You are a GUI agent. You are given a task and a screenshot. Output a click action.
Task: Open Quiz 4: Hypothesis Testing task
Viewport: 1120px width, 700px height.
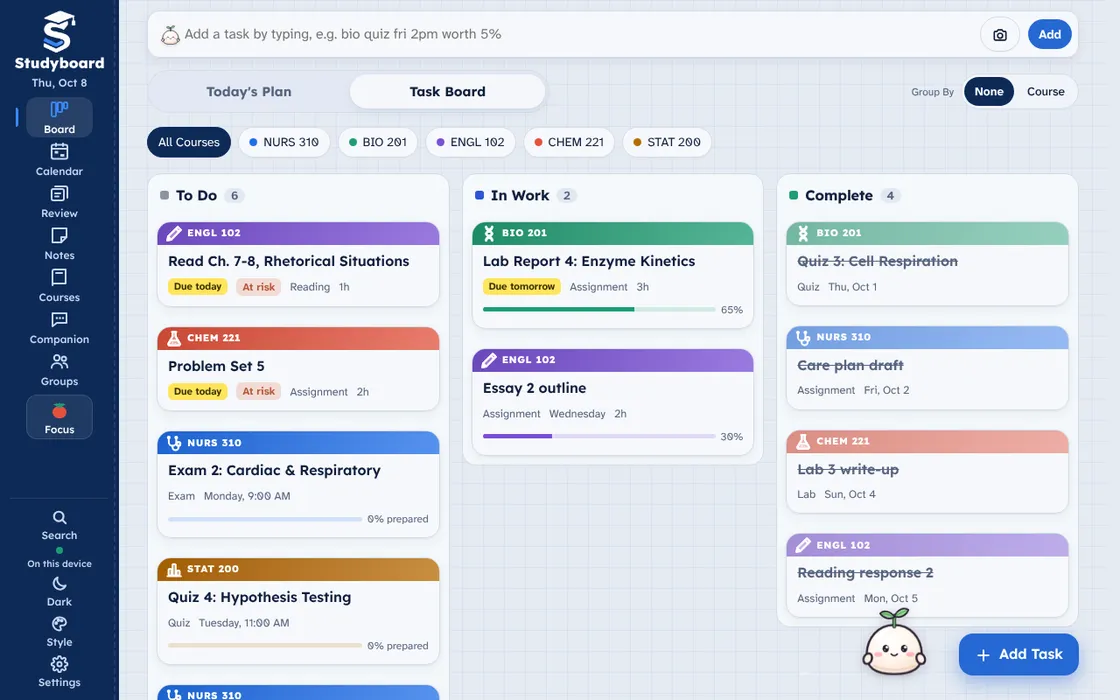tap(298, 611)
